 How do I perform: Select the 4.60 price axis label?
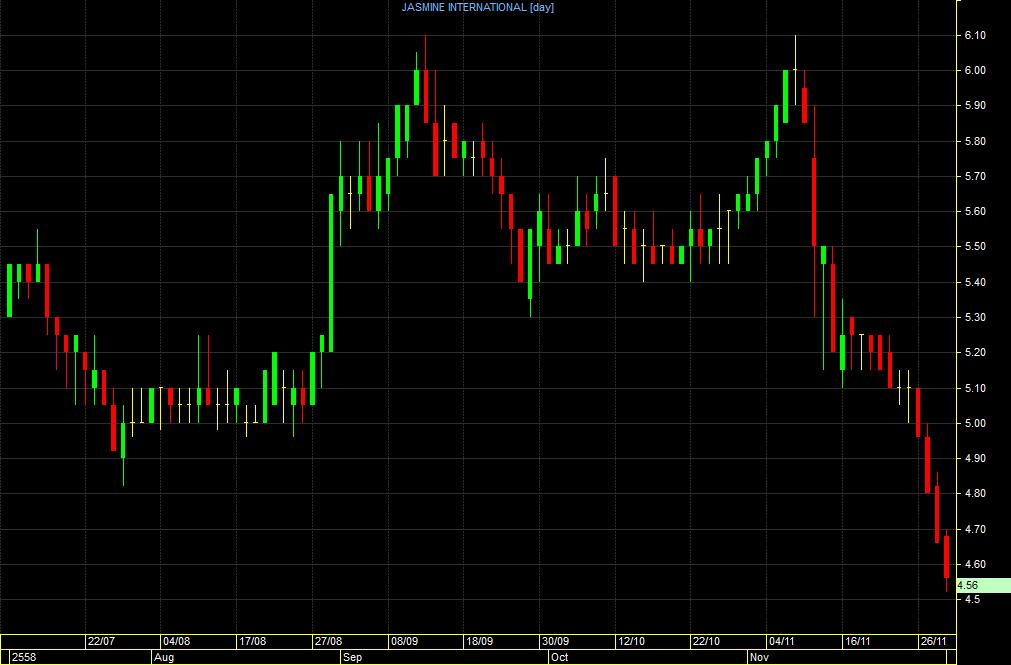click(x=975, y=564)
